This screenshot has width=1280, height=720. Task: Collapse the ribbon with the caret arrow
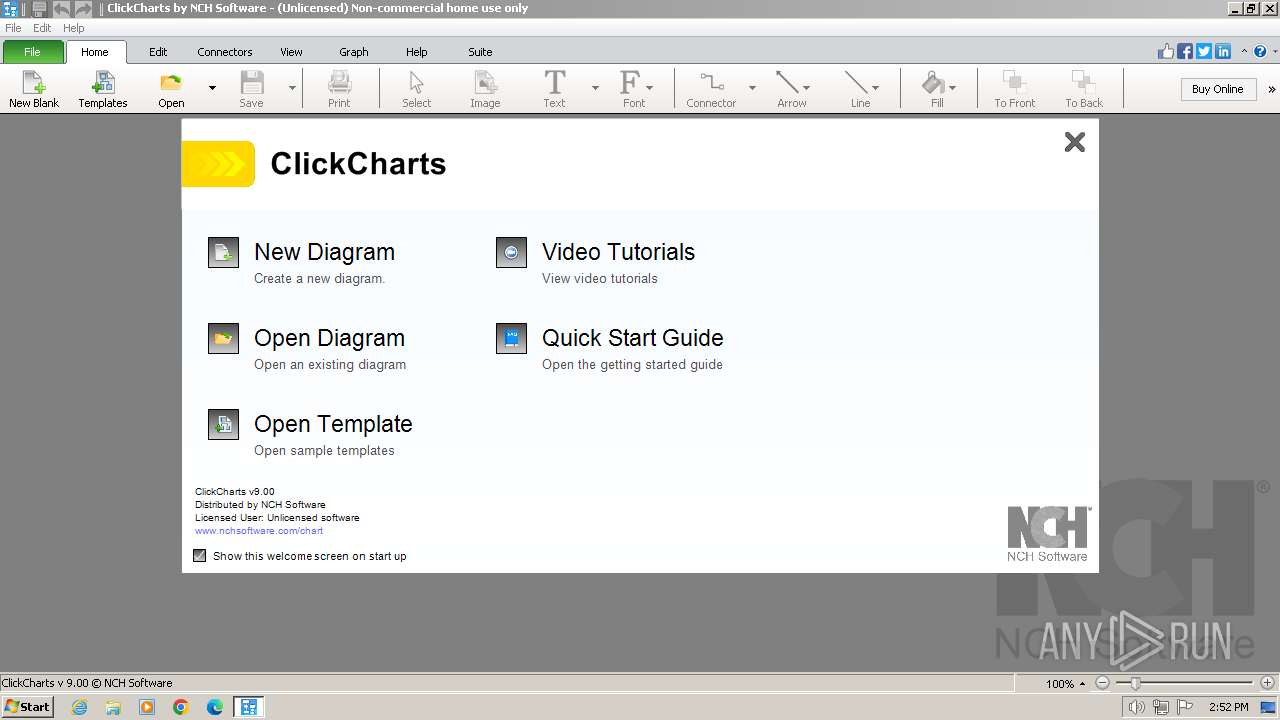tap(1245, 52)
